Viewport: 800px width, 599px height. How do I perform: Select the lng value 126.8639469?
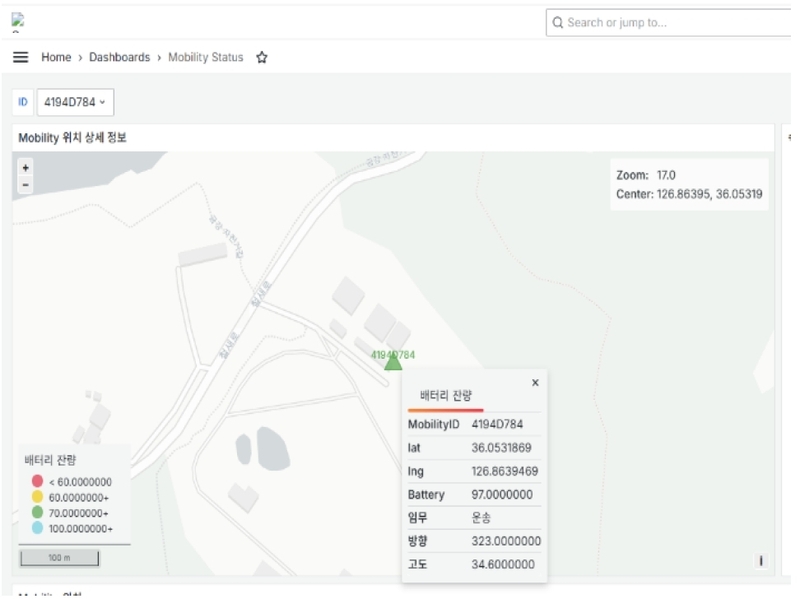(505, 471)
